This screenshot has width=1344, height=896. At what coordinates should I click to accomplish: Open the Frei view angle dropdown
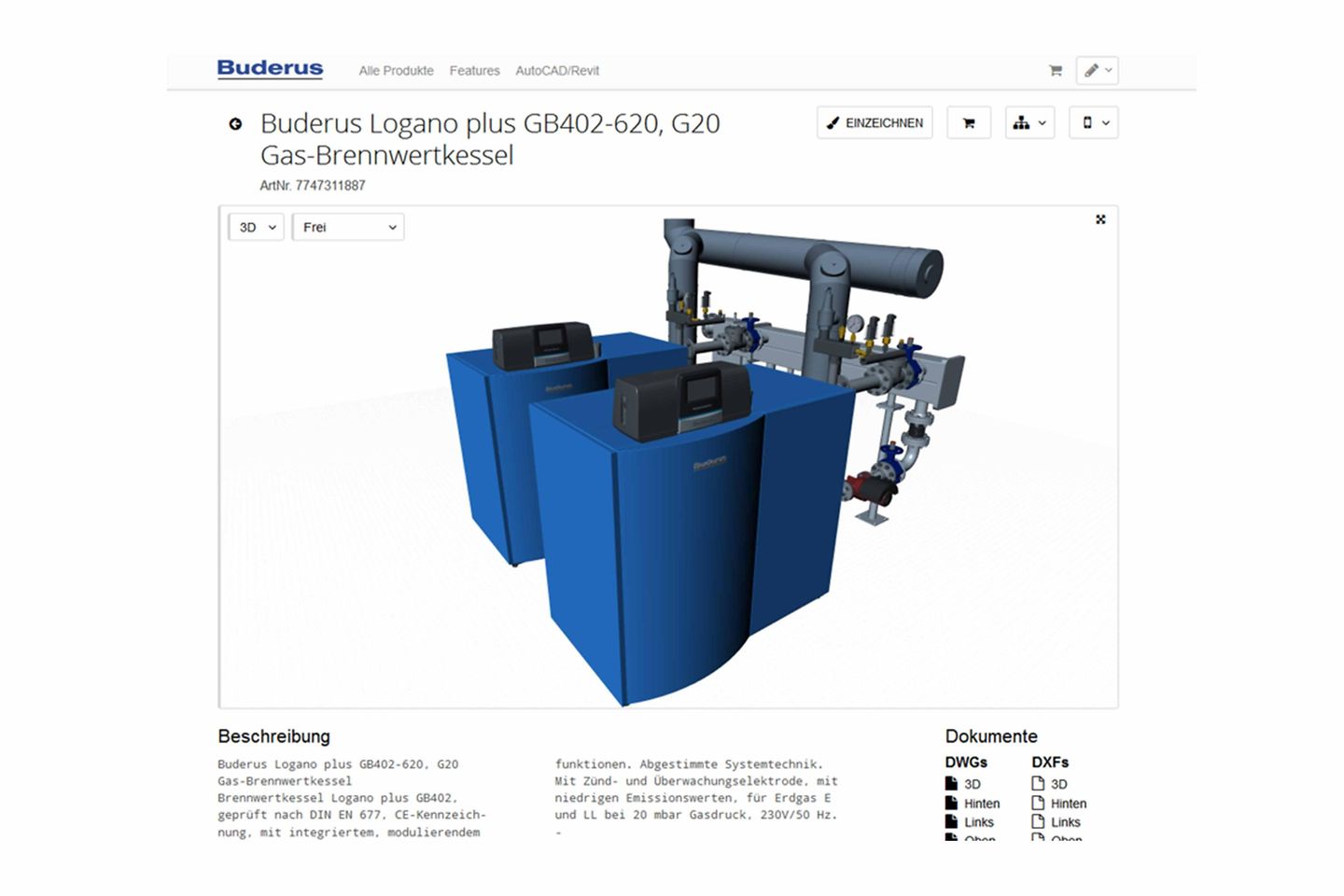(x=348, y=227)
